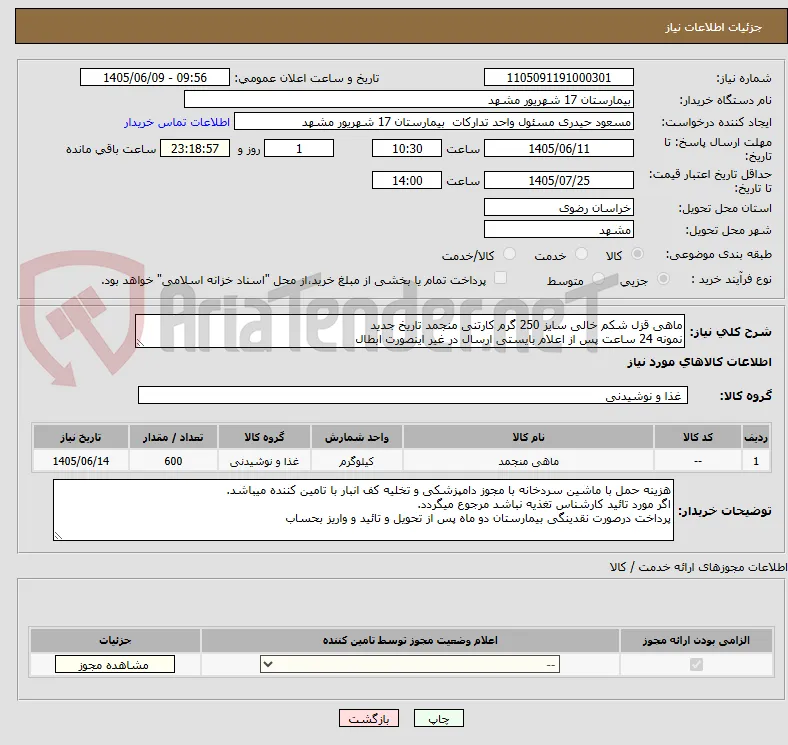Viewport: 788px width, 745px height.
Task: Click the quantity cell 600
Action: [x=173, y=461]
